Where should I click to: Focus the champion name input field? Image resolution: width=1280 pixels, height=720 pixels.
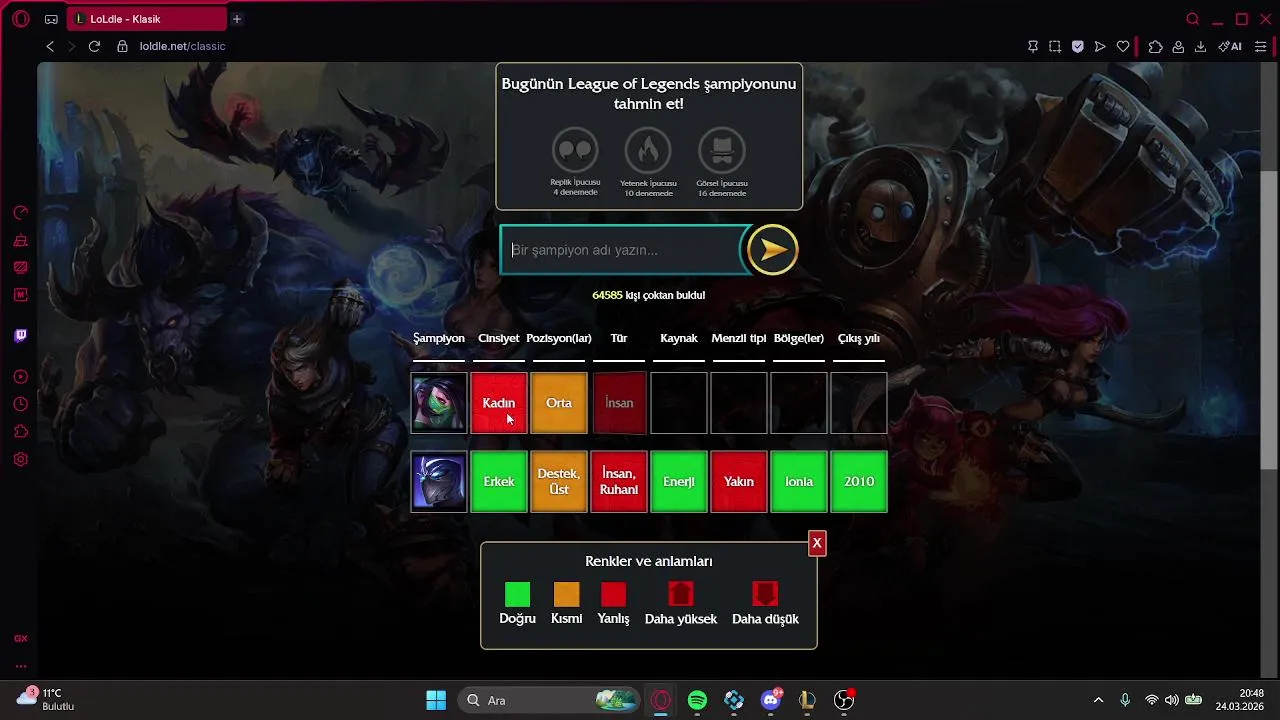(622, 250)
